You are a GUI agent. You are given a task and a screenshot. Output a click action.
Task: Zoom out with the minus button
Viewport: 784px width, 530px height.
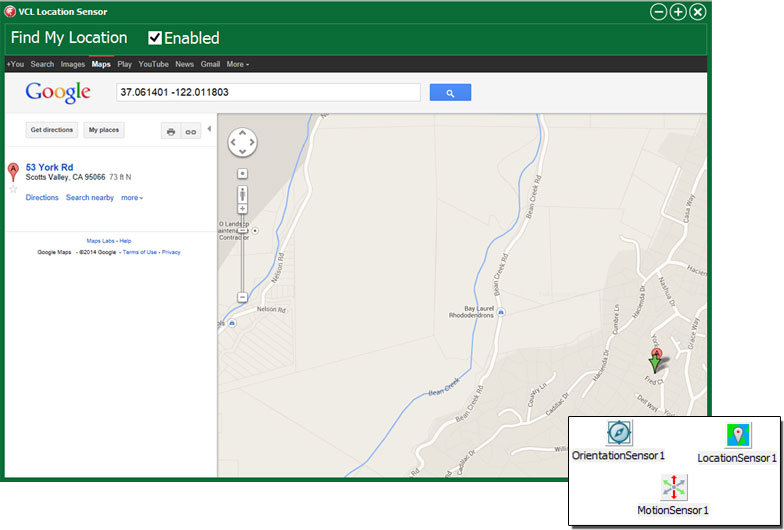tap(242, 297)
